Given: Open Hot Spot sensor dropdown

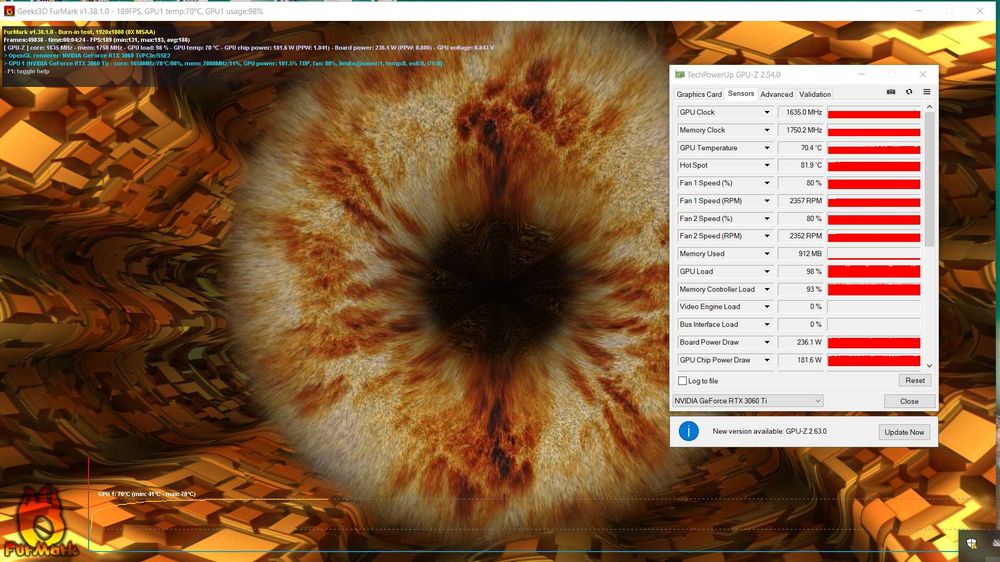Looking at the screenshot, I should pos(767,165).
